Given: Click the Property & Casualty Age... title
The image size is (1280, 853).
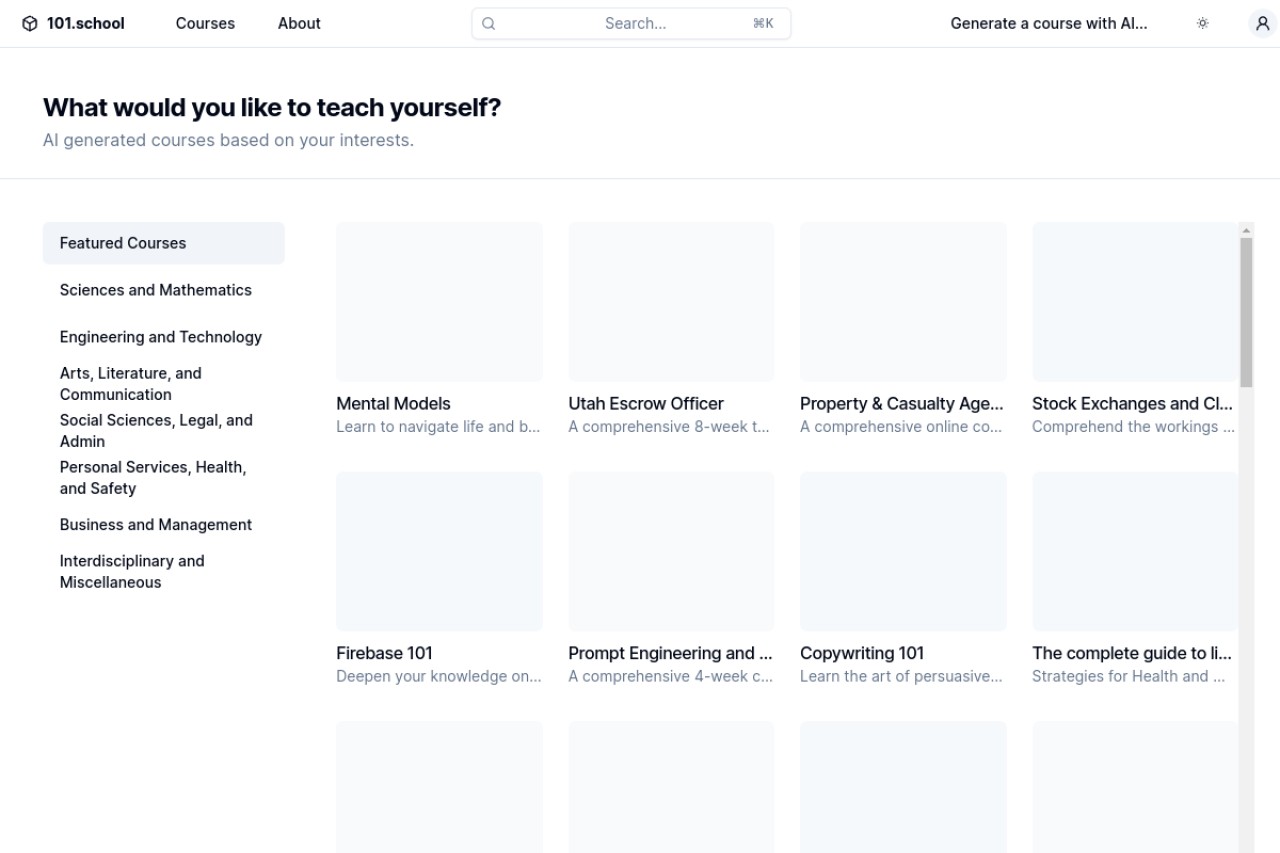Looking at the screenshot, I should (901, 404).
